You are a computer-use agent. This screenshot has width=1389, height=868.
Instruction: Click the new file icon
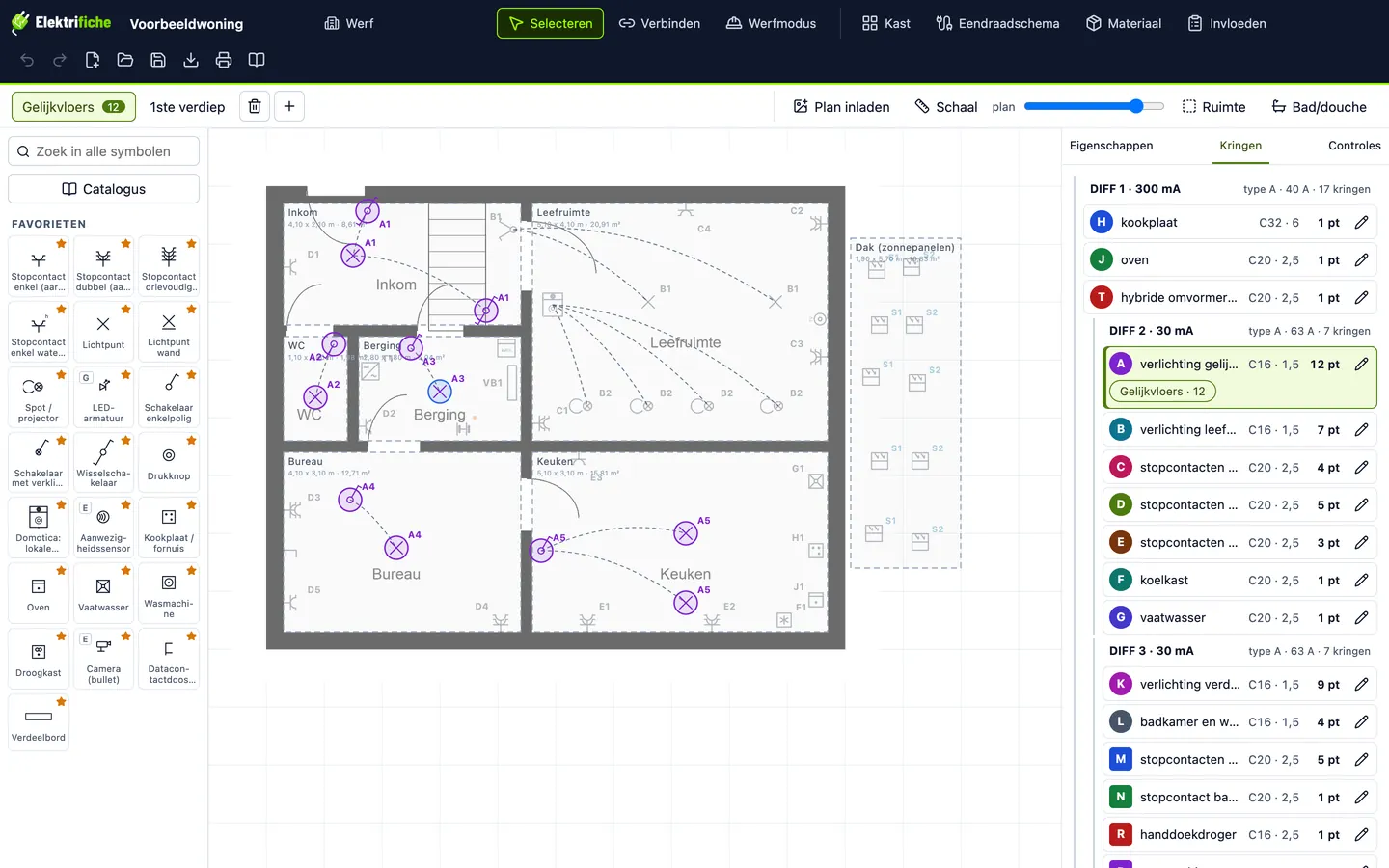point(93,60)
